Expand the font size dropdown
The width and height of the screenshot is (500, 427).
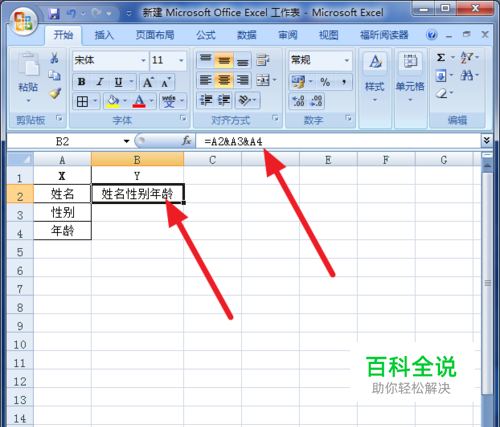coord(181,60)
